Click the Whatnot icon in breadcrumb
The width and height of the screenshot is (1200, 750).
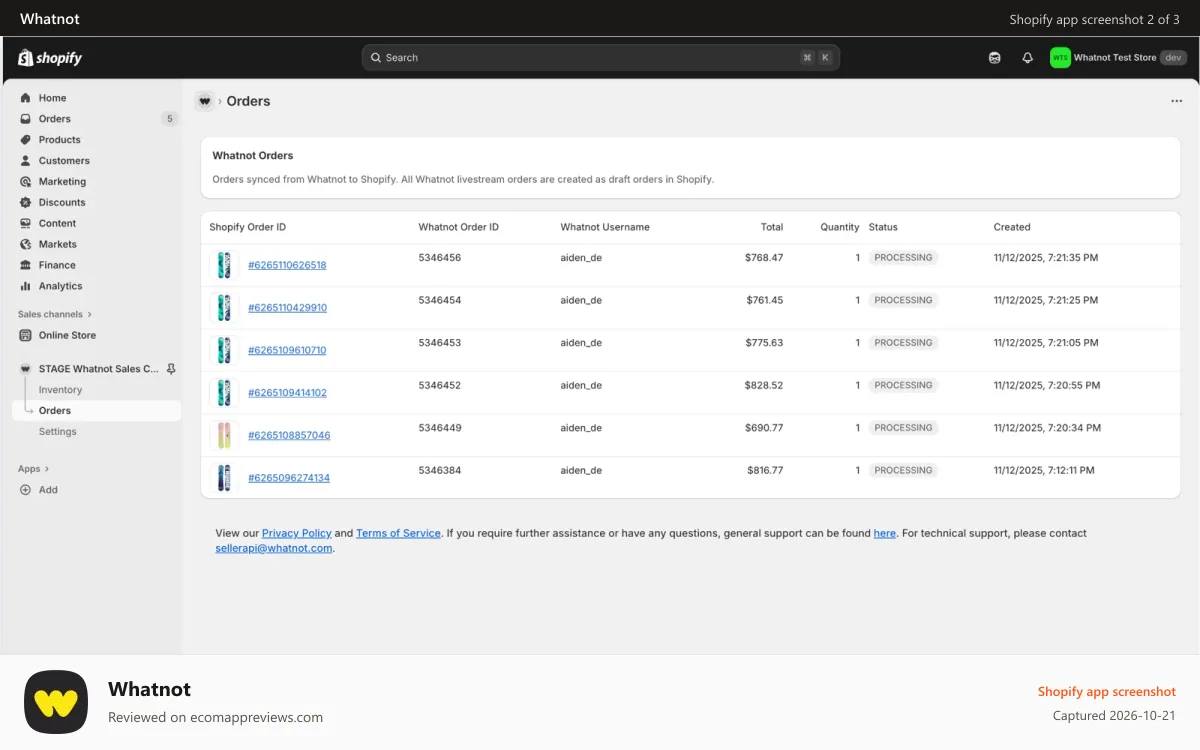click(x=205, y=101)
